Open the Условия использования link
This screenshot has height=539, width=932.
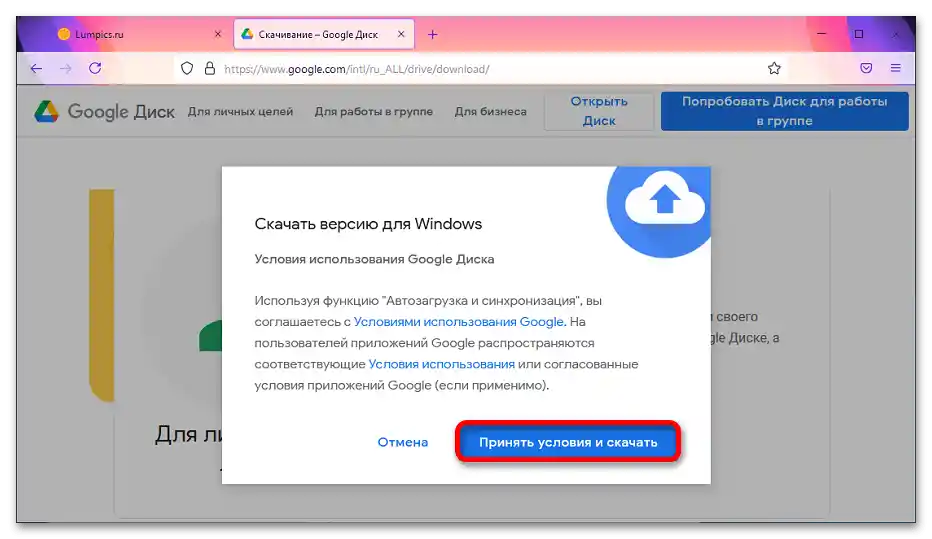point(442,364)
